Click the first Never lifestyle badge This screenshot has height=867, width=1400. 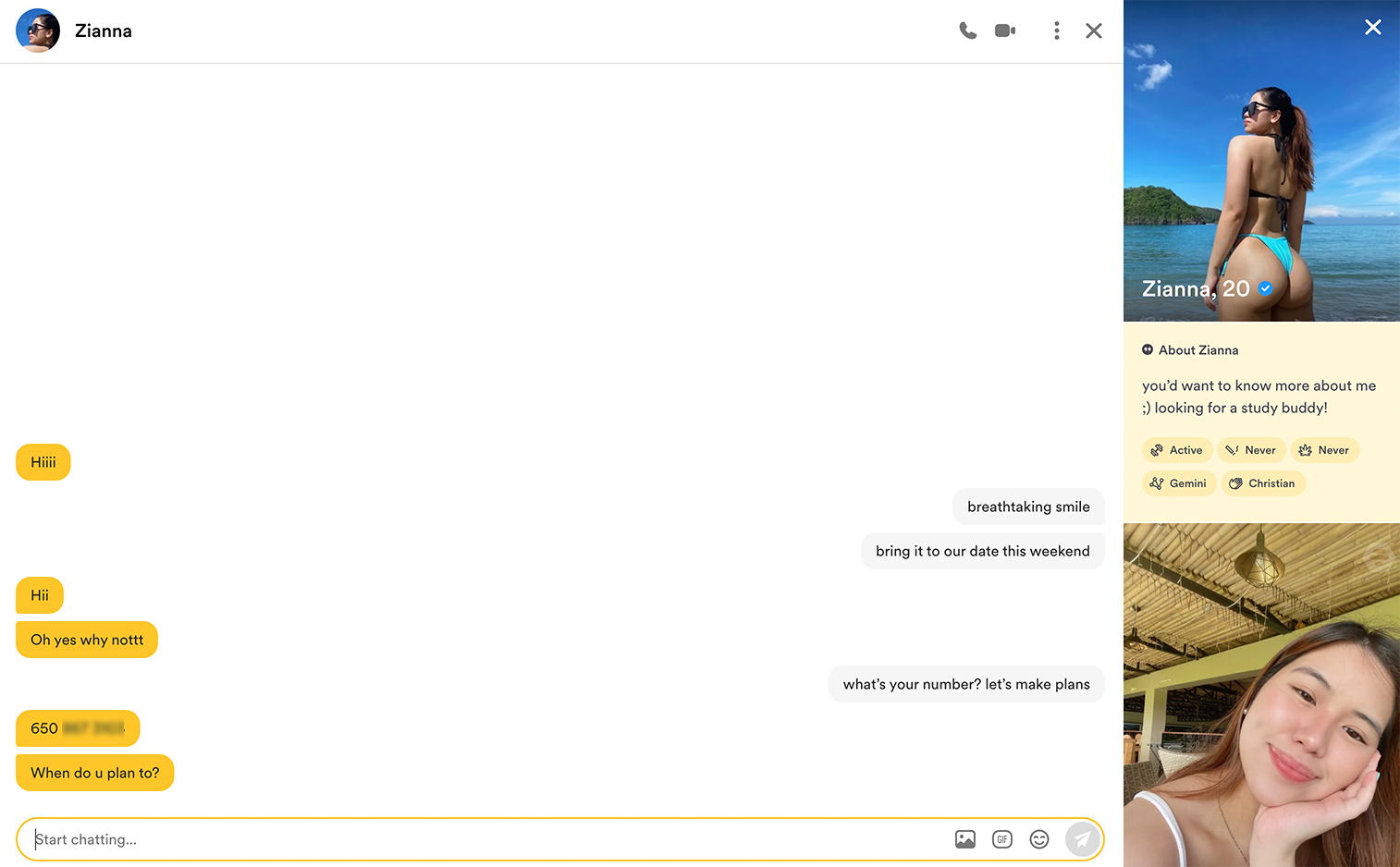click(x=1251, y=450)
